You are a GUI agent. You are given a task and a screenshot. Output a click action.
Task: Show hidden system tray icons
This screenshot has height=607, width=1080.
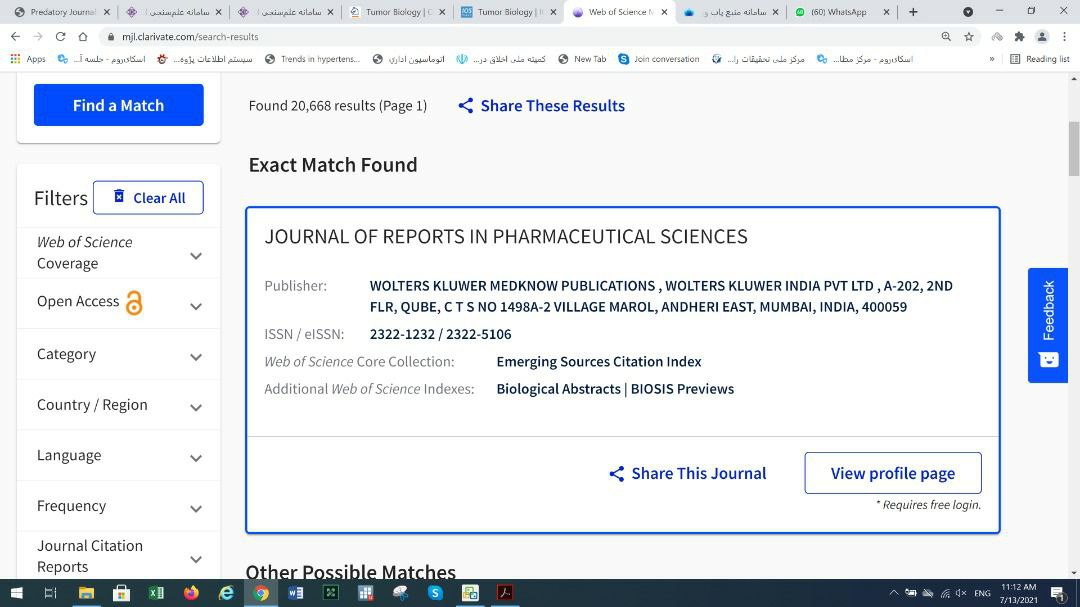pos(893,593)
